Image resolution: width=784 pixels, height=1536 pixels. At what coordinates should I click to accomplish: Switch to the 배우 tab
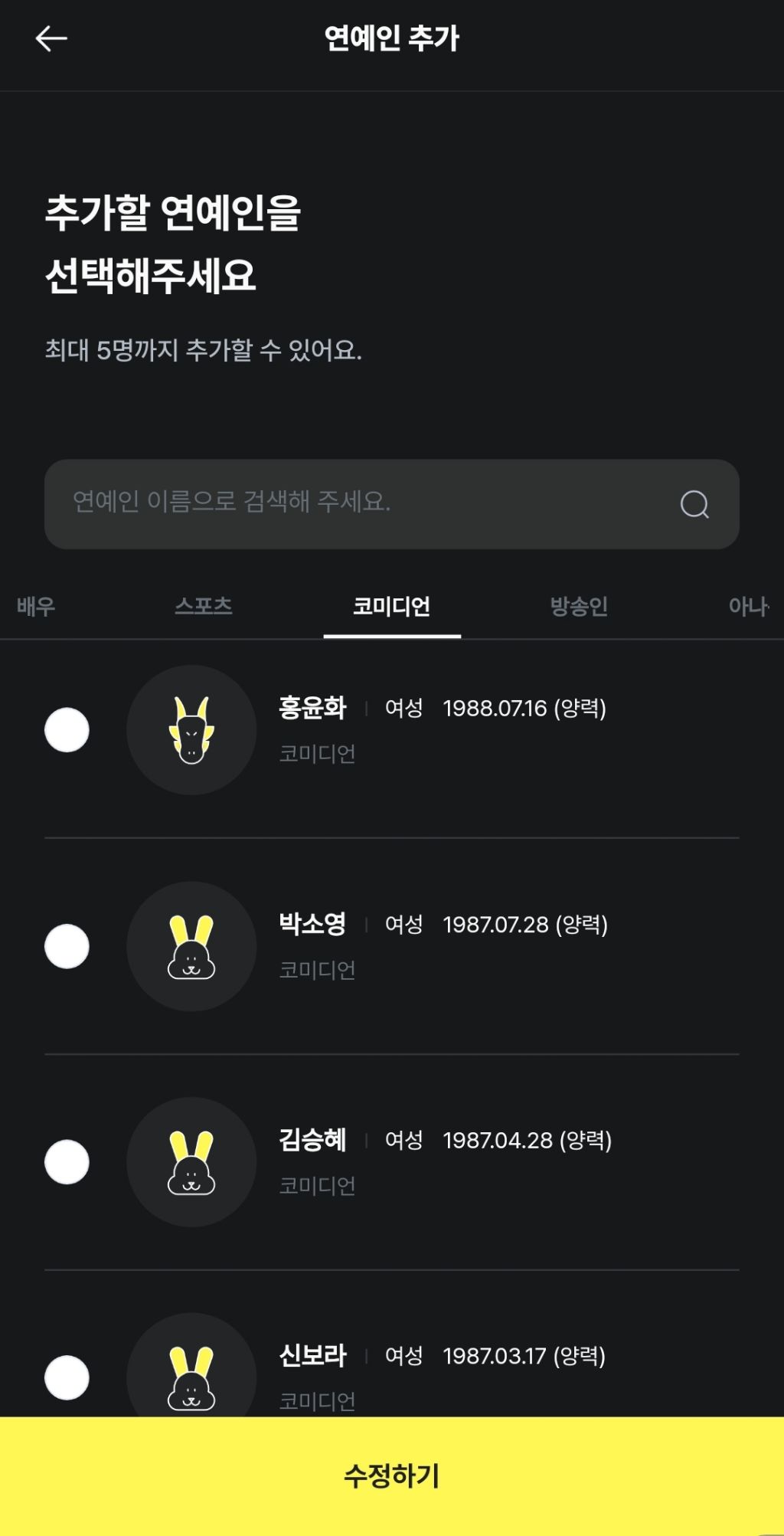tap(36, 607)
